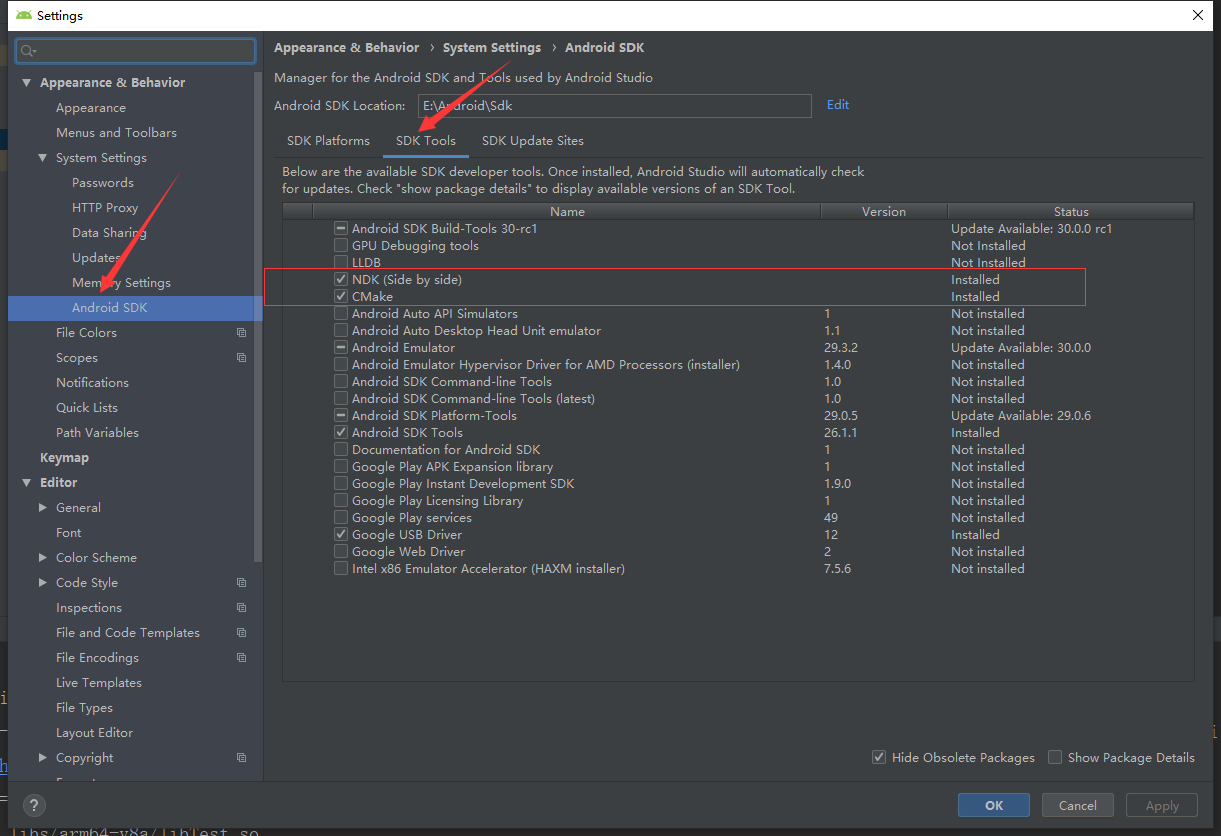This screenshot has height=836, width=1221.
Task: Collapse the System Settings tree node
Action: coord(43,158)
